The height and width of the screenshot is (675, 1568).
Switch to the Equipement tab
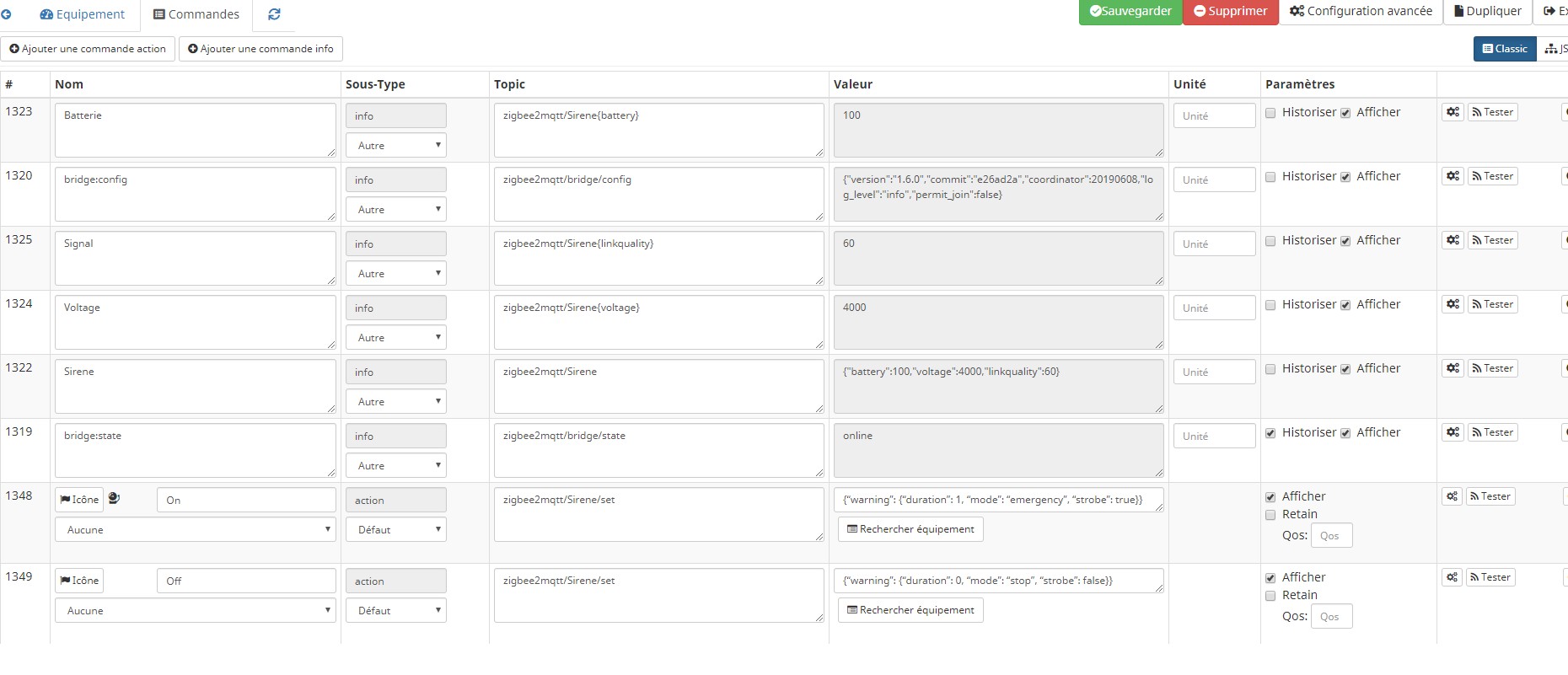tap(82, 14)
